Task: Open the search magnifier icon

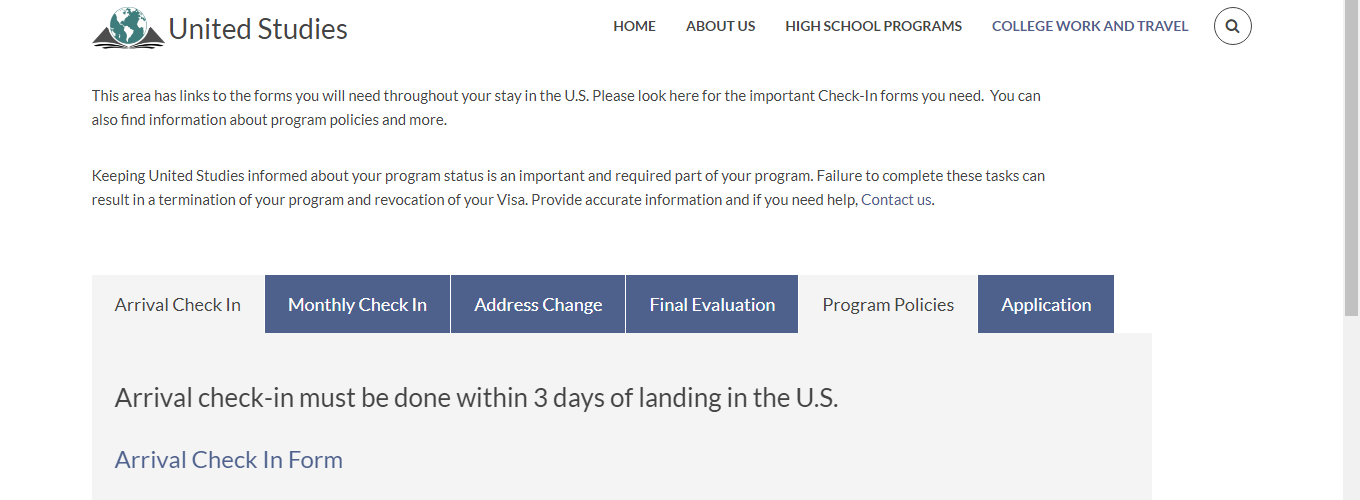Action: (1232, 26)
